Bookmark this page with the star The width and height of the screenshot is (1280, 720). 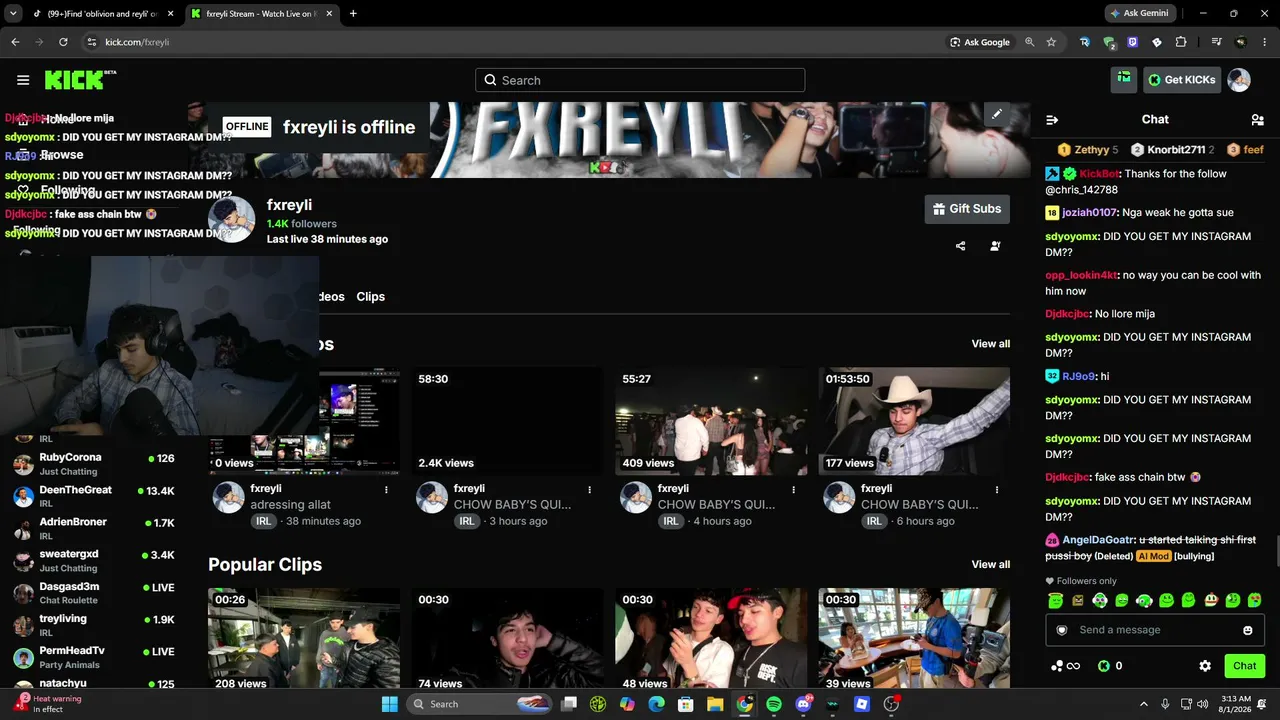[1051, 42]
